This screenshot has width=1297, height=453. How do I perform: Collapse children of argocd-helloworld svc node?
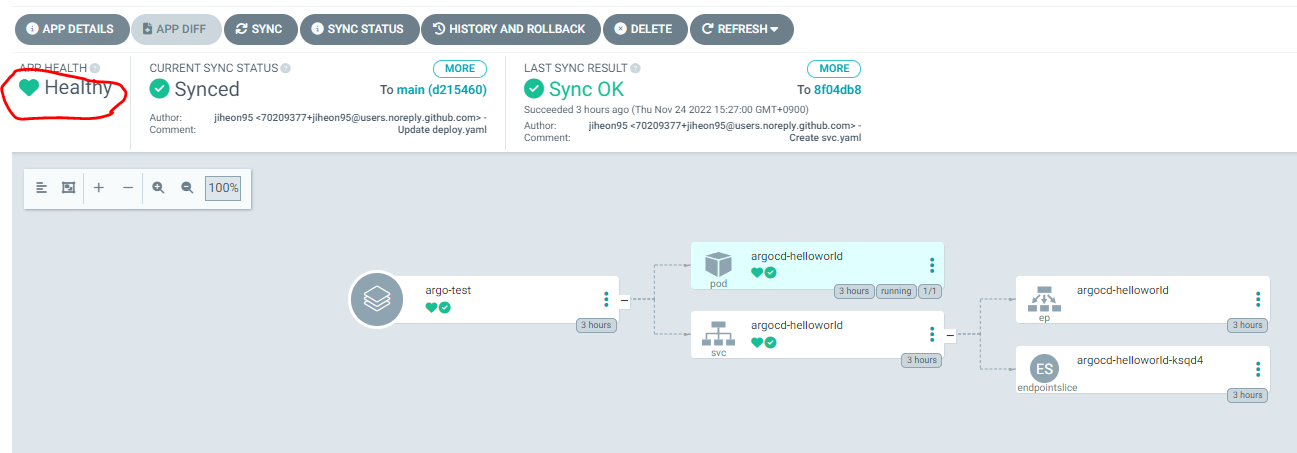pos(951,335)
